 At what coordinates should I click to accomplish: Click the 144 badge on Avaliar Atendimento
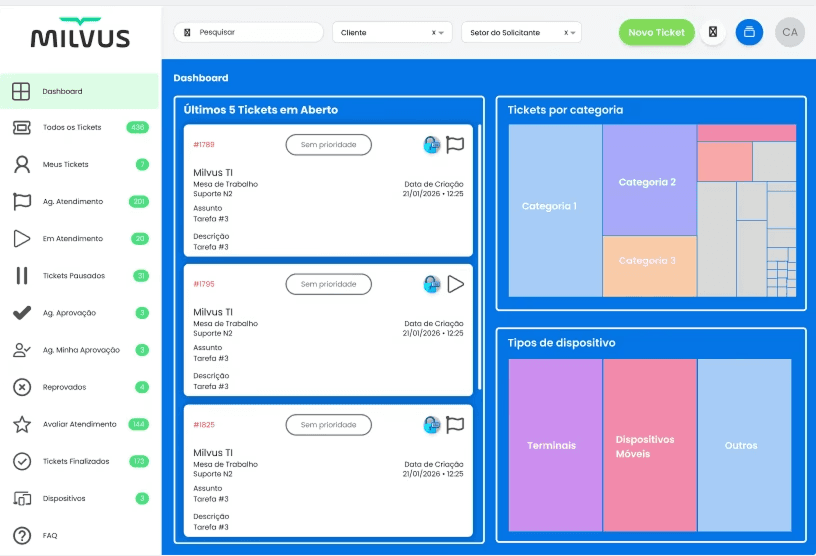138,424
